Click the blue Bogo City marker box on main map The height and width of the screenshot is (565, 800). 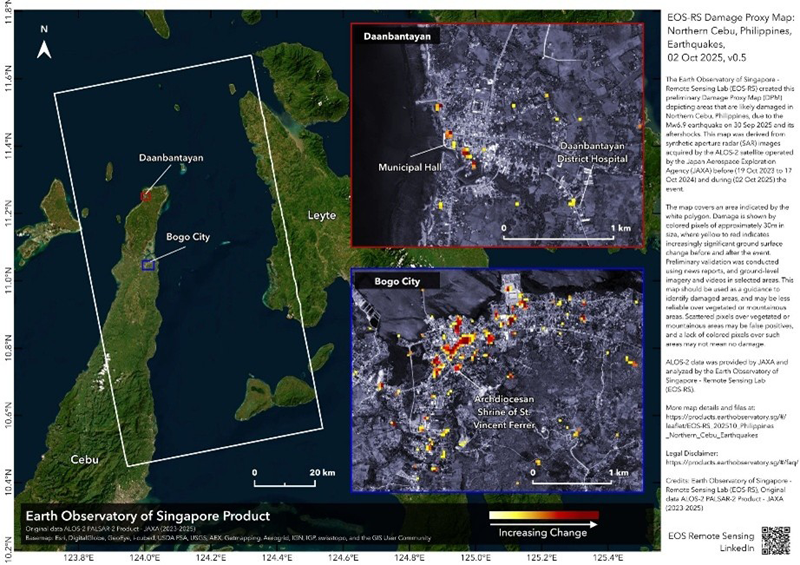(148, 265)
